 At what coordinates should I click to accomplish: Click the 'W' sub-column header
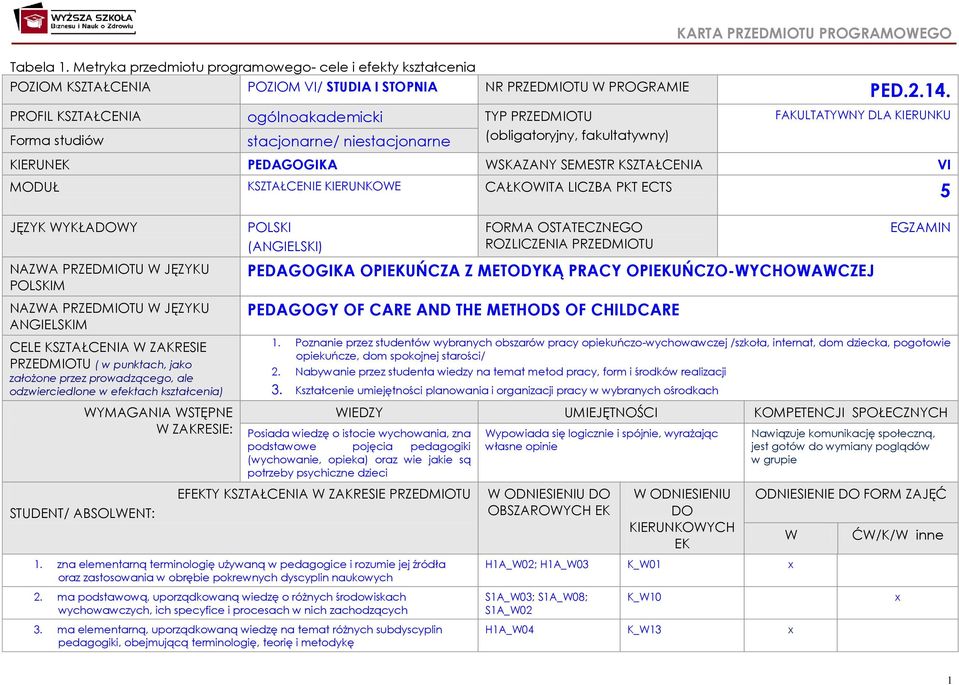pyautogui.click(x=791, y=535)
